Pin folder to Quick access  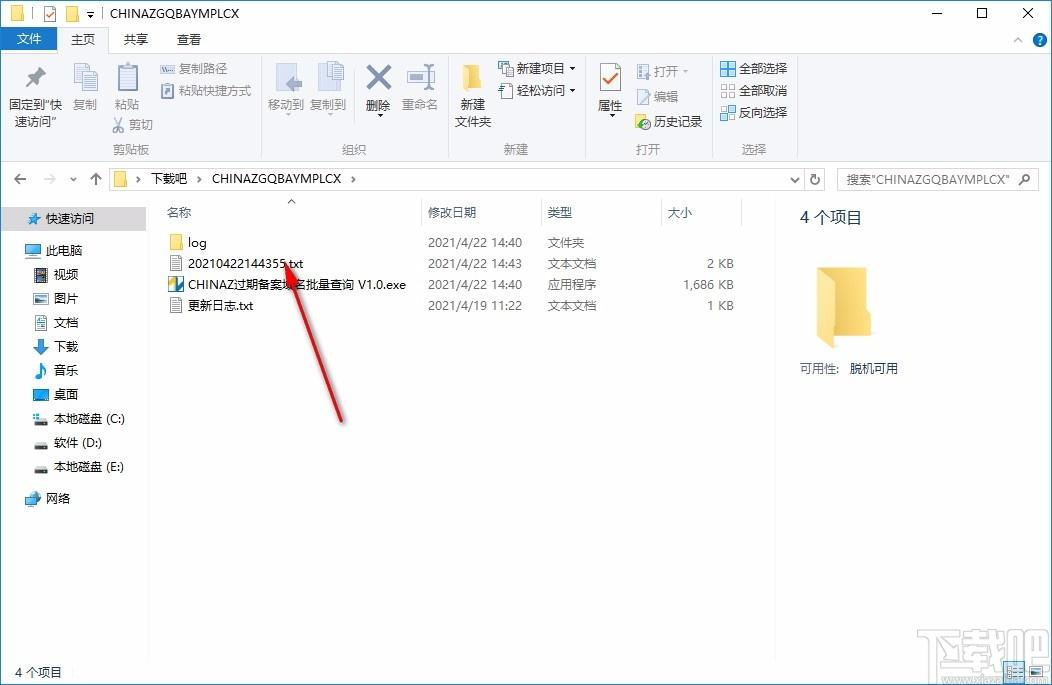click(35, 96)
